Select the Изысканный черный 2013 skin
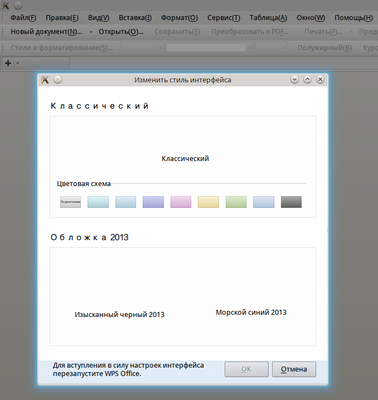The width and height of the screenshot is (378, 400). (x=119, y=314)
